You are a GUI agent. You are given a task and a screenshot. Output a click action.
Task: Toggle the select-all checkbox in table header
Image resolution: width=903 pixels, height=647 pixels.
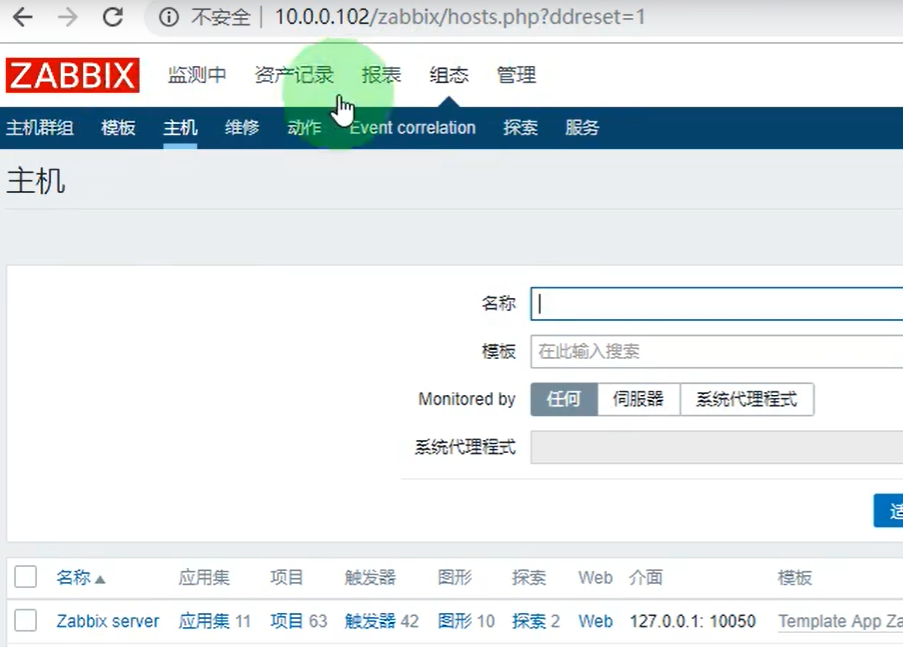(x=26, y=577)
